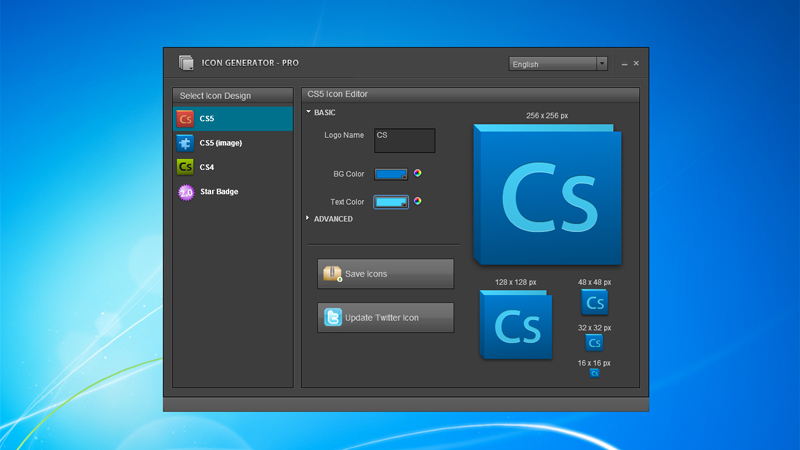Open color wheel next to Text Color
This screenshot has width=800, height=450.
418,201
